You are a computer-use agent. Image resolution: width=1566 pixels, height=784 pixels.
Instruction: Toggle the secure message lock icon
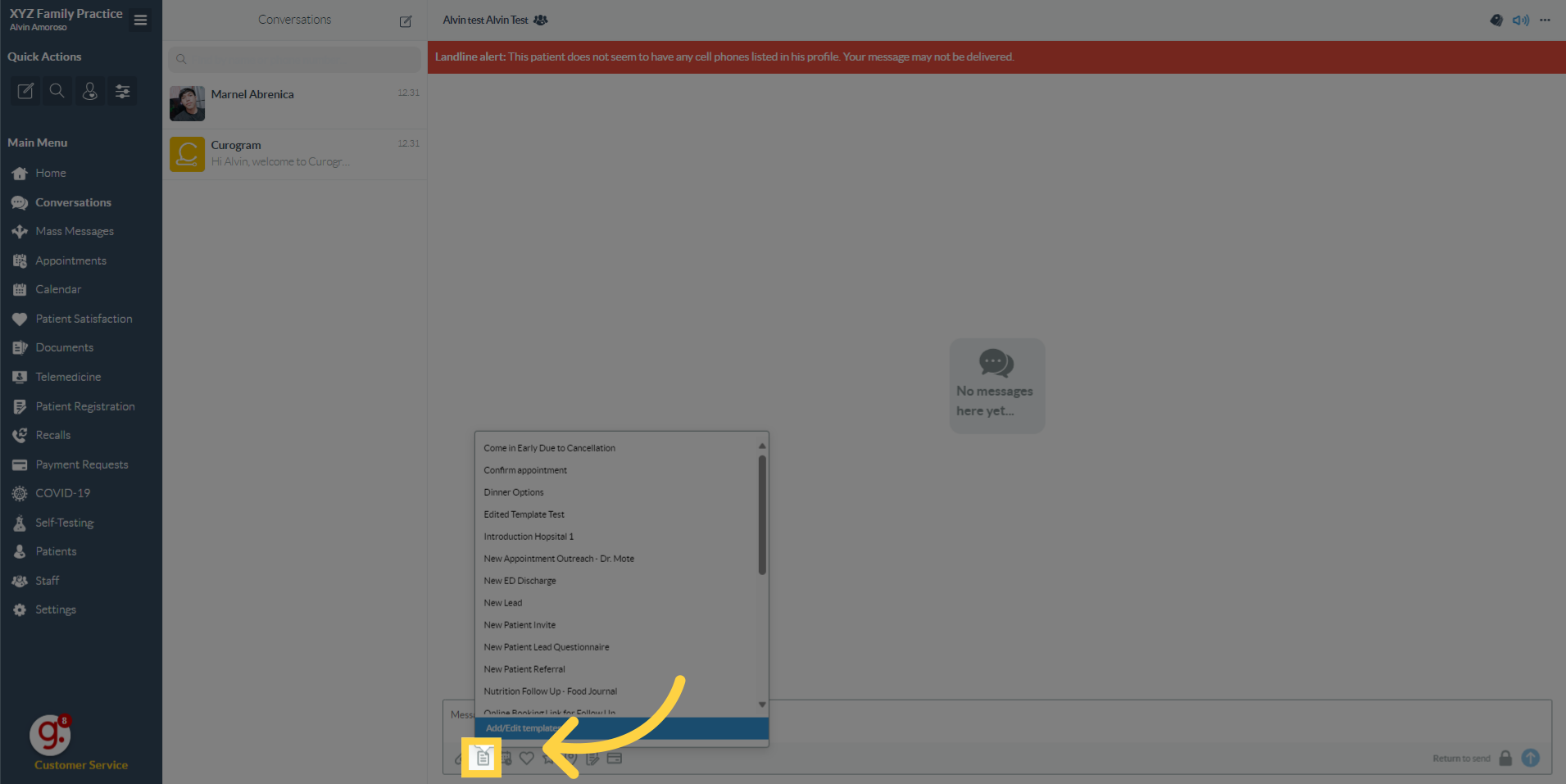coord(1505,758)
